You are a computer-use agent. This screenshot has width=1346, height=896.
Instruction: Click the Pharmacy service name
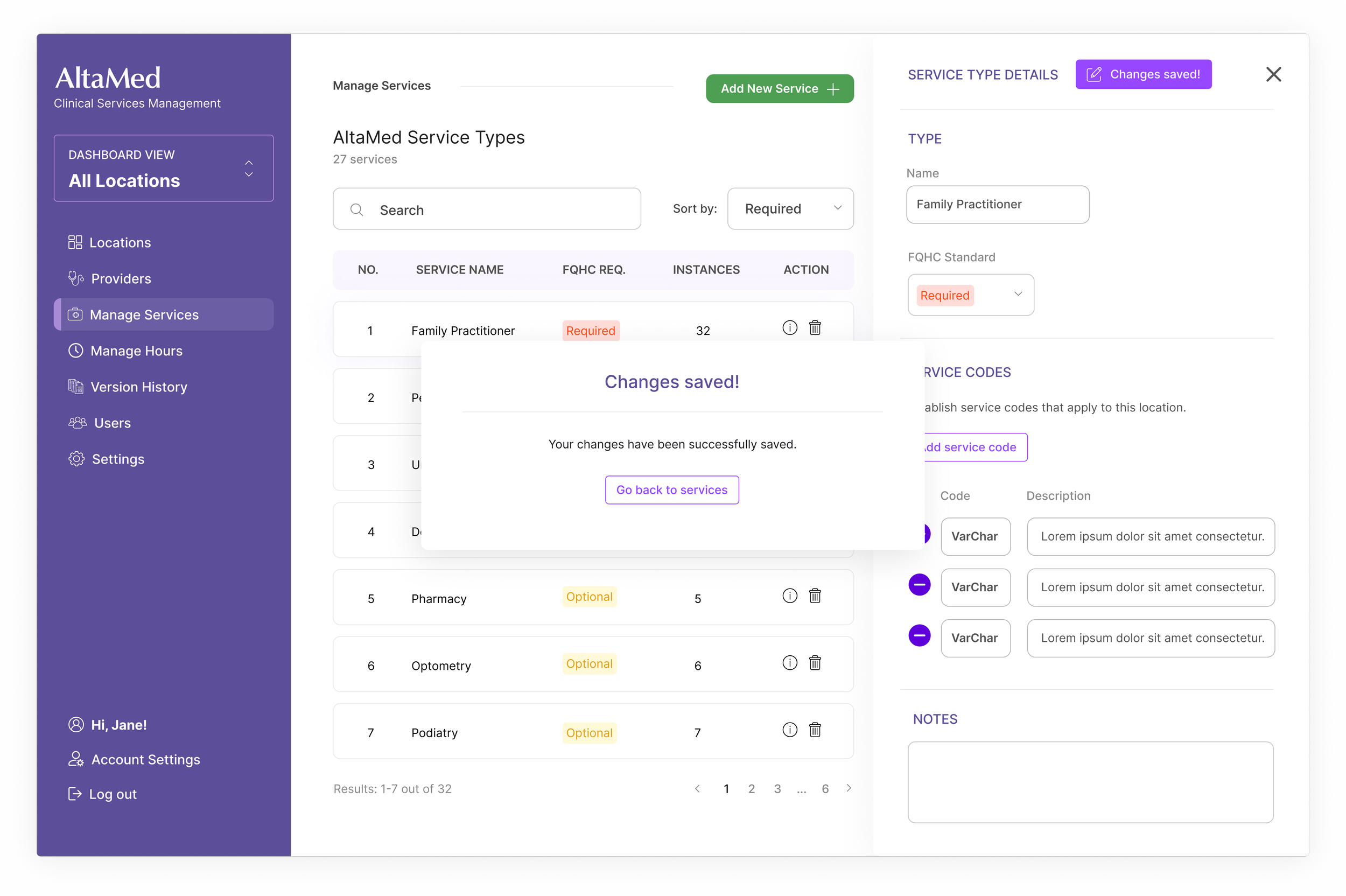[439, 598]
